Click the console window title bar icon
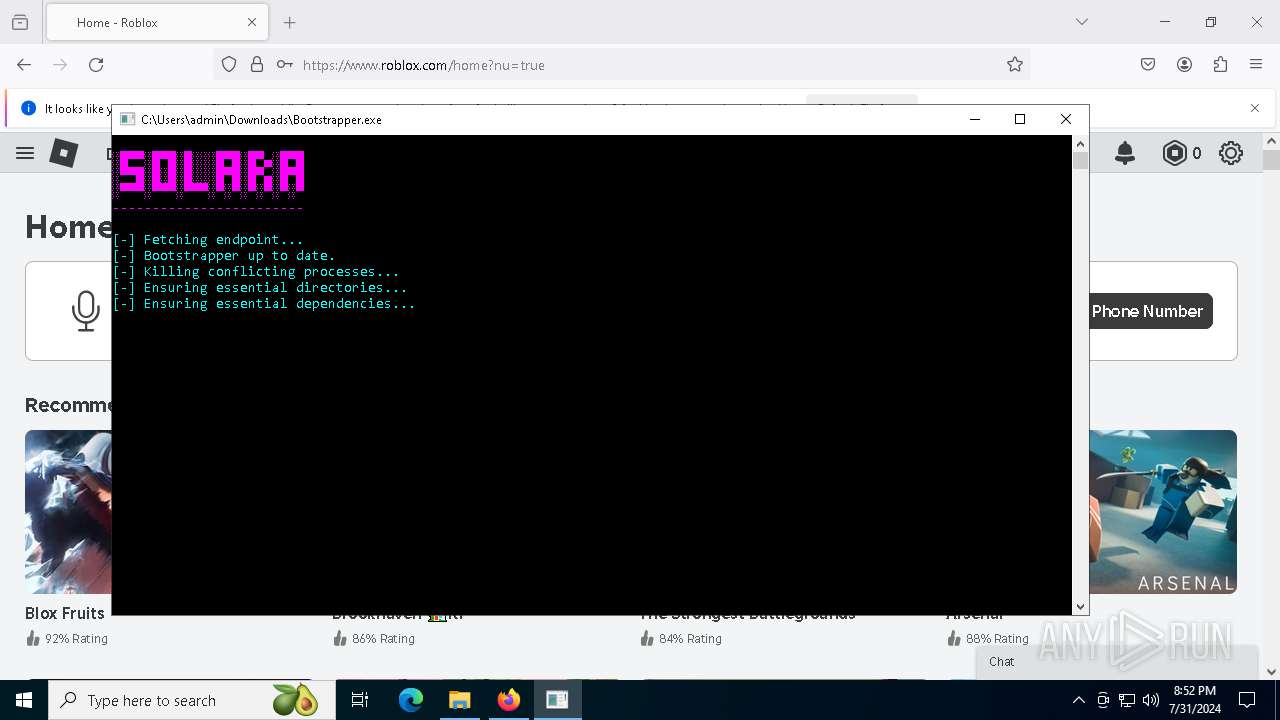The image size is (1280, 720). [x=127, y=119]
